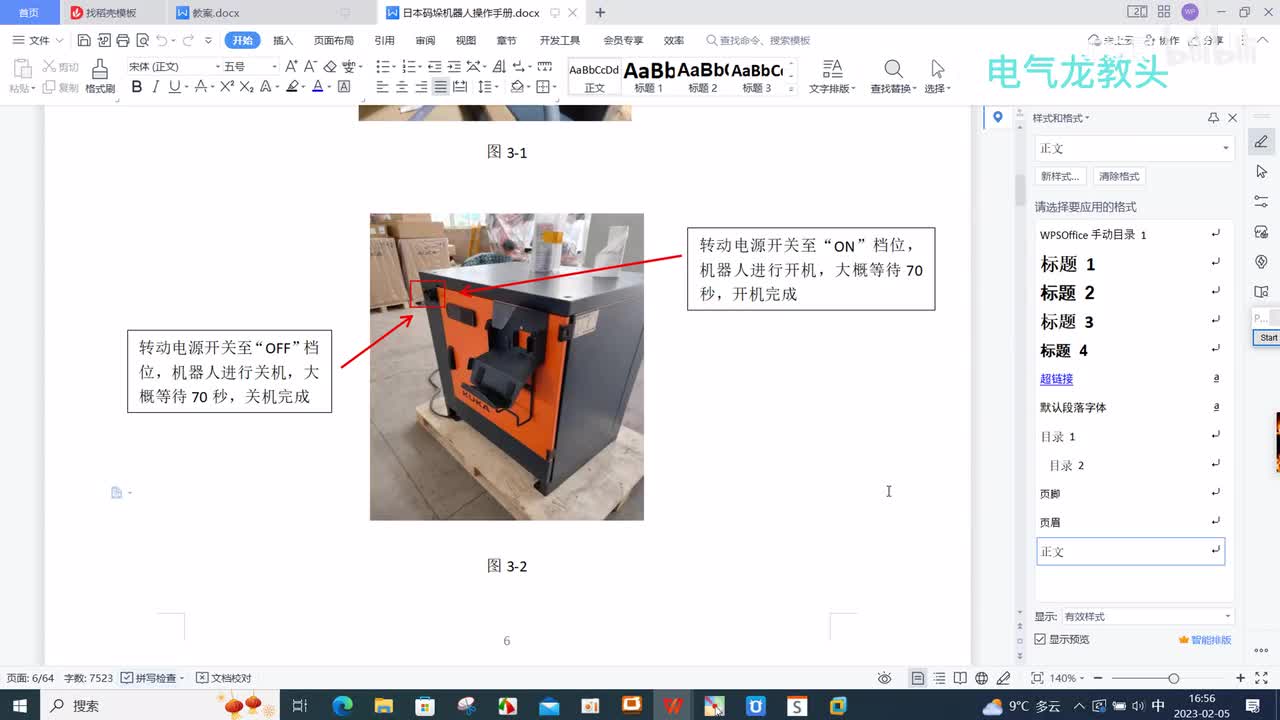This screenshot has height=720, width=1280.
Task: Switch to web layout globe icon
Action: (982, 678)
